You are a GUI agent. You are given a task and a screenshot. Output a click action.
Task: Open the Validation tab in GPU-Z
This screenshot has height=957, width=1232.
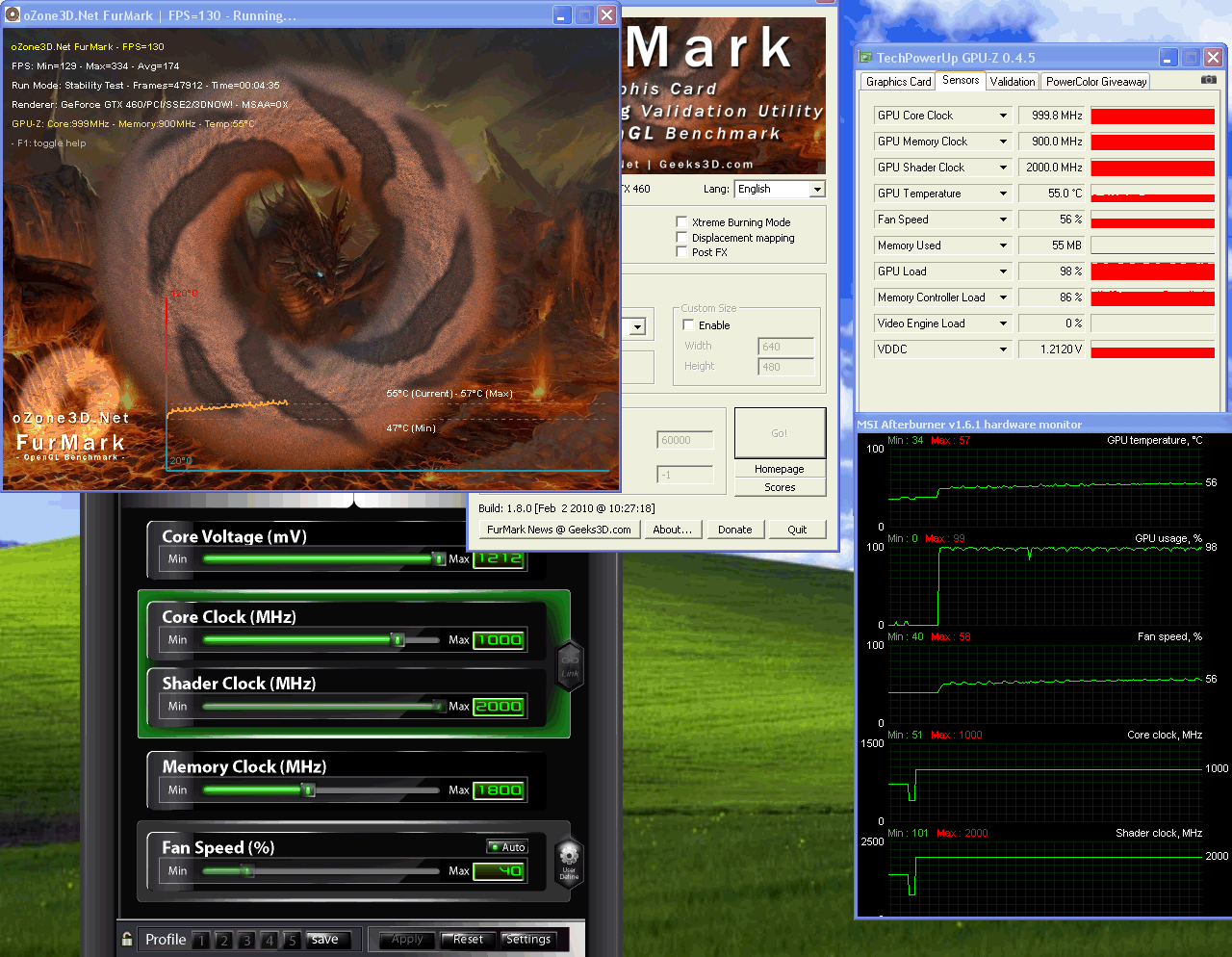[x=1013, y=82]
